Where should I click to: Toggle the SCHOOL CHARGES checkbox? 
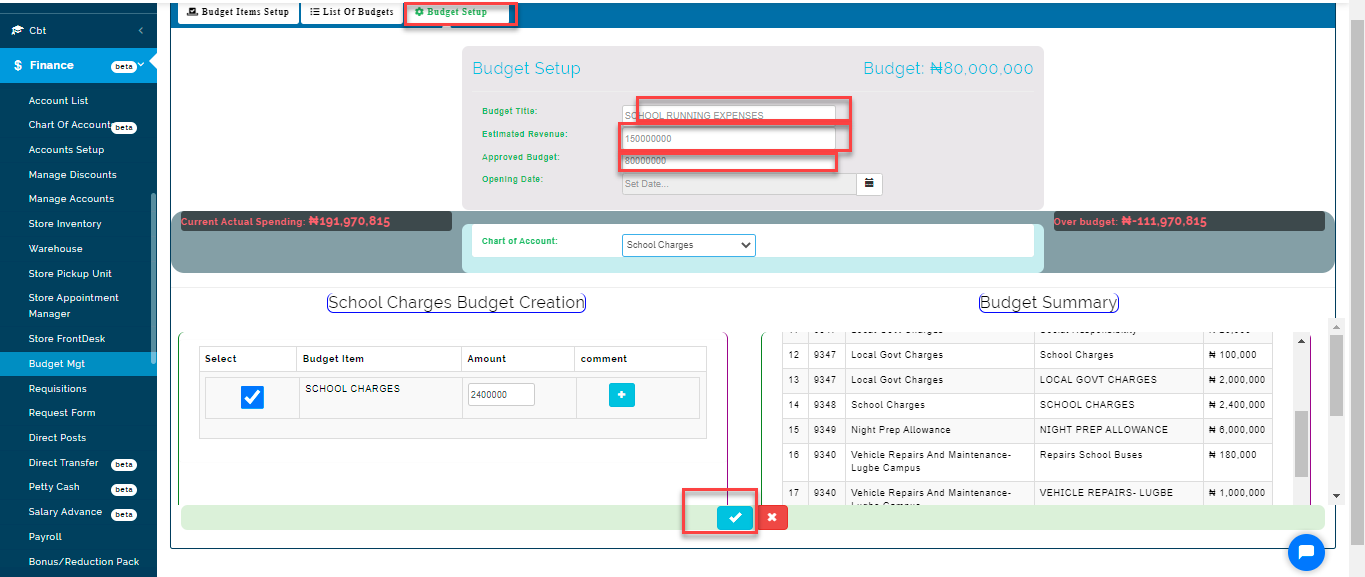click(x=252, y=398)
